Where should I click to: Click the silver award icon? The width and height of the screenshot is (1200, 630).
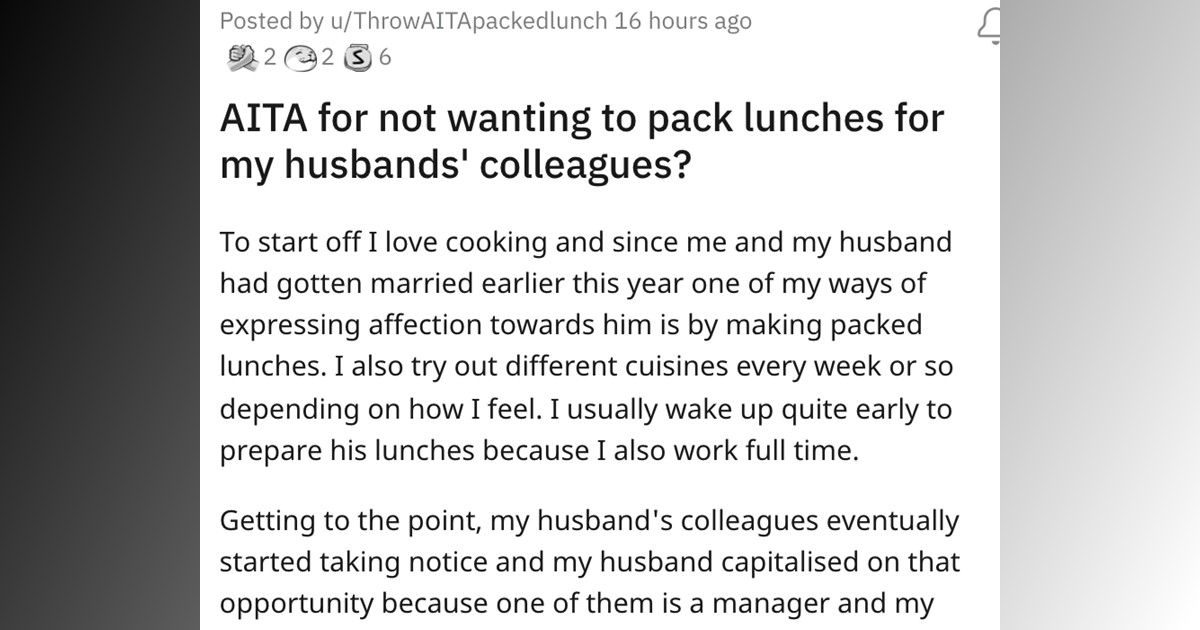357,58
